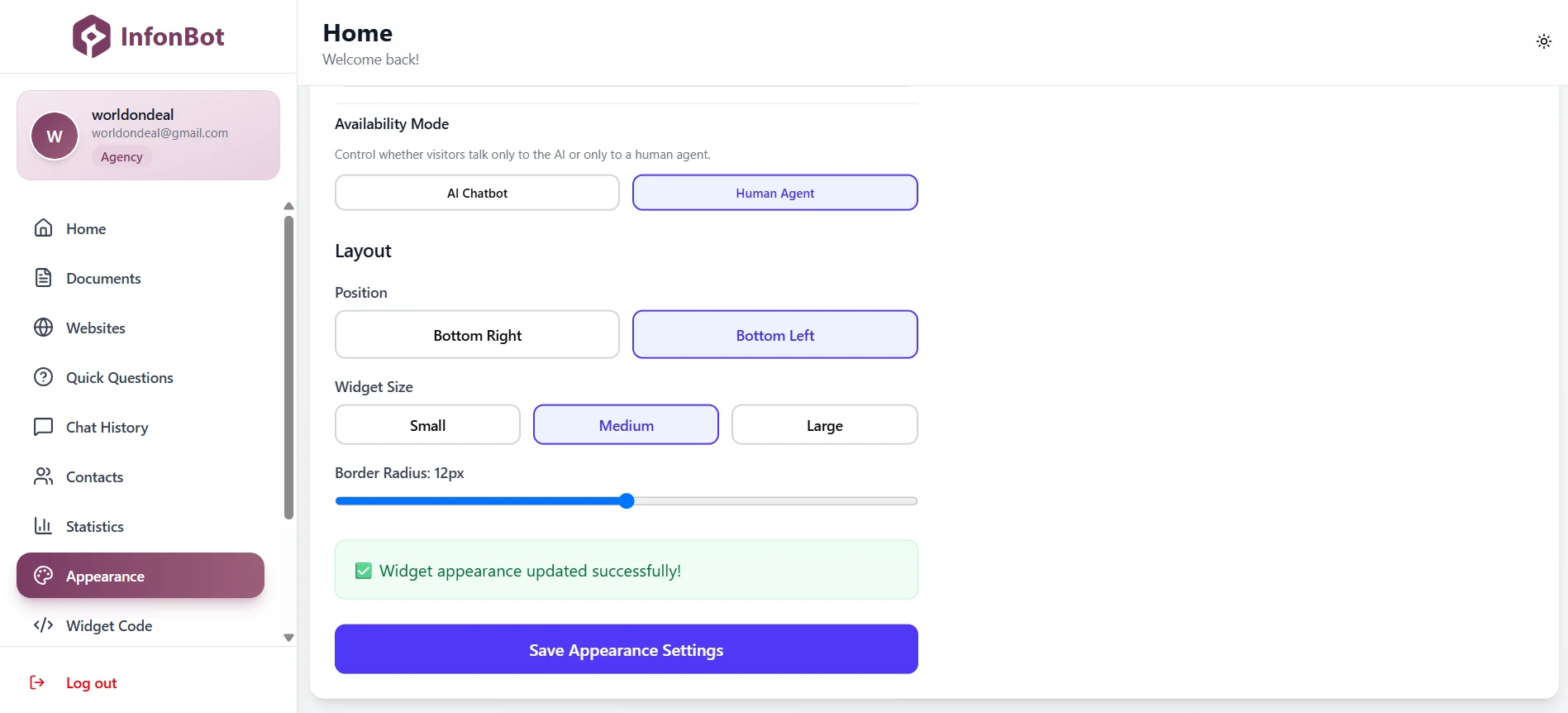Go to Documents in the sidebar
1568x713 pixels.
tap(141, 278)
